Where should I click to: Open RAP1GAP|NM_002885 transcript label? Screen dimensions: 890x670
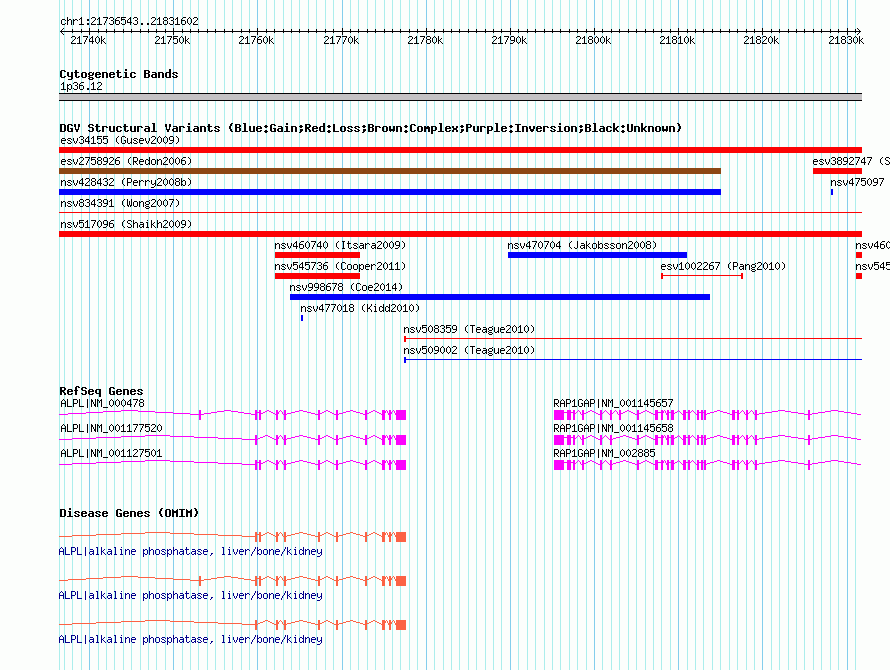[x=604, y=453]
